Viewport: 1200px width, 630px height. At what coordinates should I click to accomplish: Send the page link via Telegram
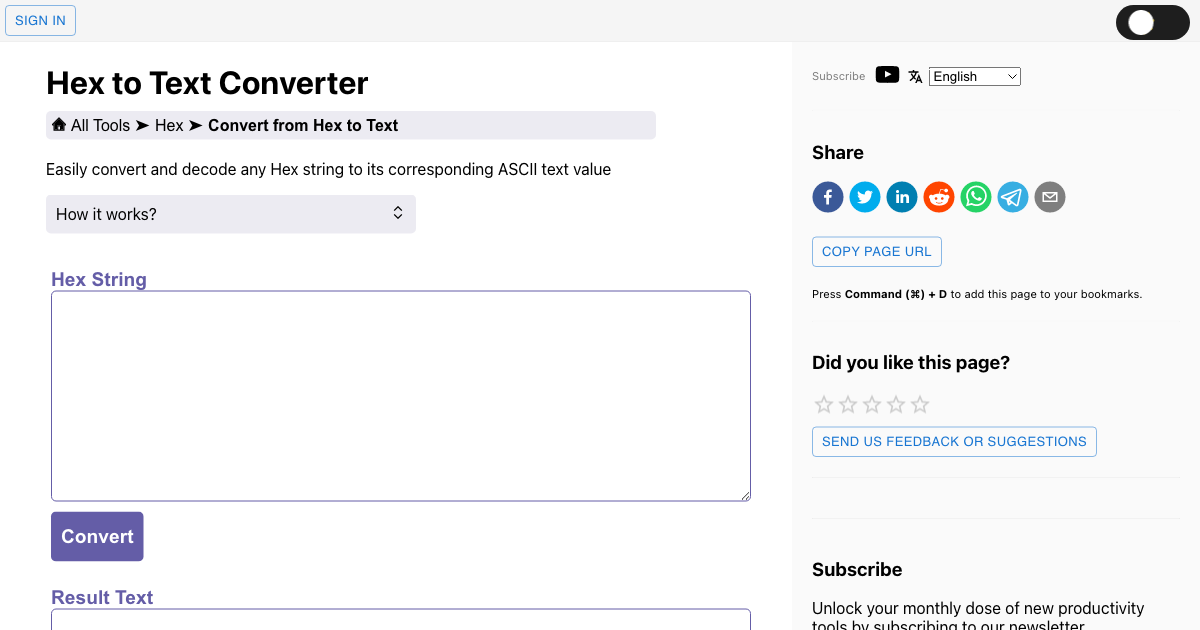pyautogui.click(x=1012, y=197)
